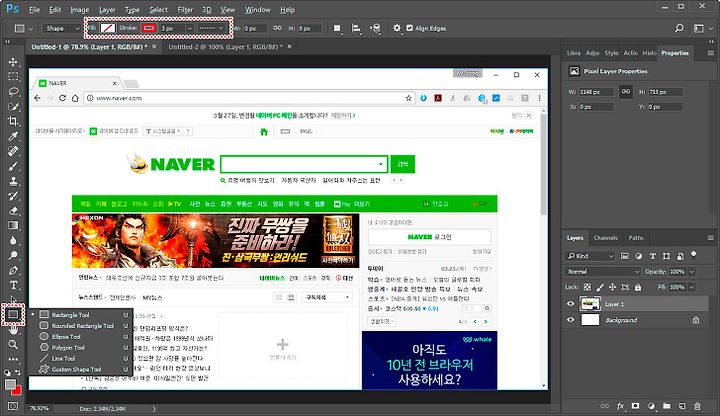
Task: Hide the Background layer eye icon
Action: tap(571, 320)
